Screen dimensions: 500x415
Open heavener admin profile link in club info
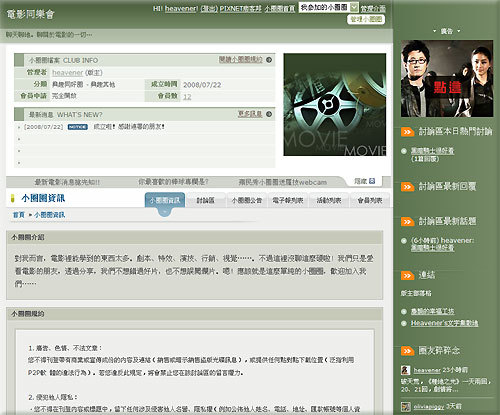click(x=67, y=72)
